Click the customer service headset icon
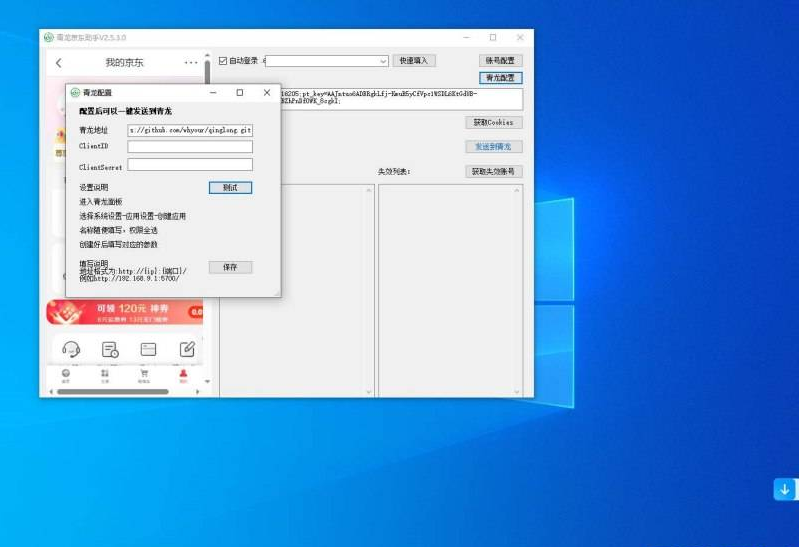This screenshot has width=799, height=547. click(71, 349)
